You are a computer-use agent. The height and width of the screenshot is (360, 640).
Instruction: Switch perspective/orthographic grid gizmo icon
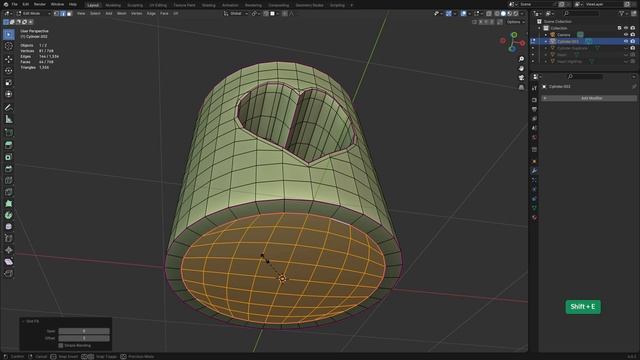click(521, 87)
